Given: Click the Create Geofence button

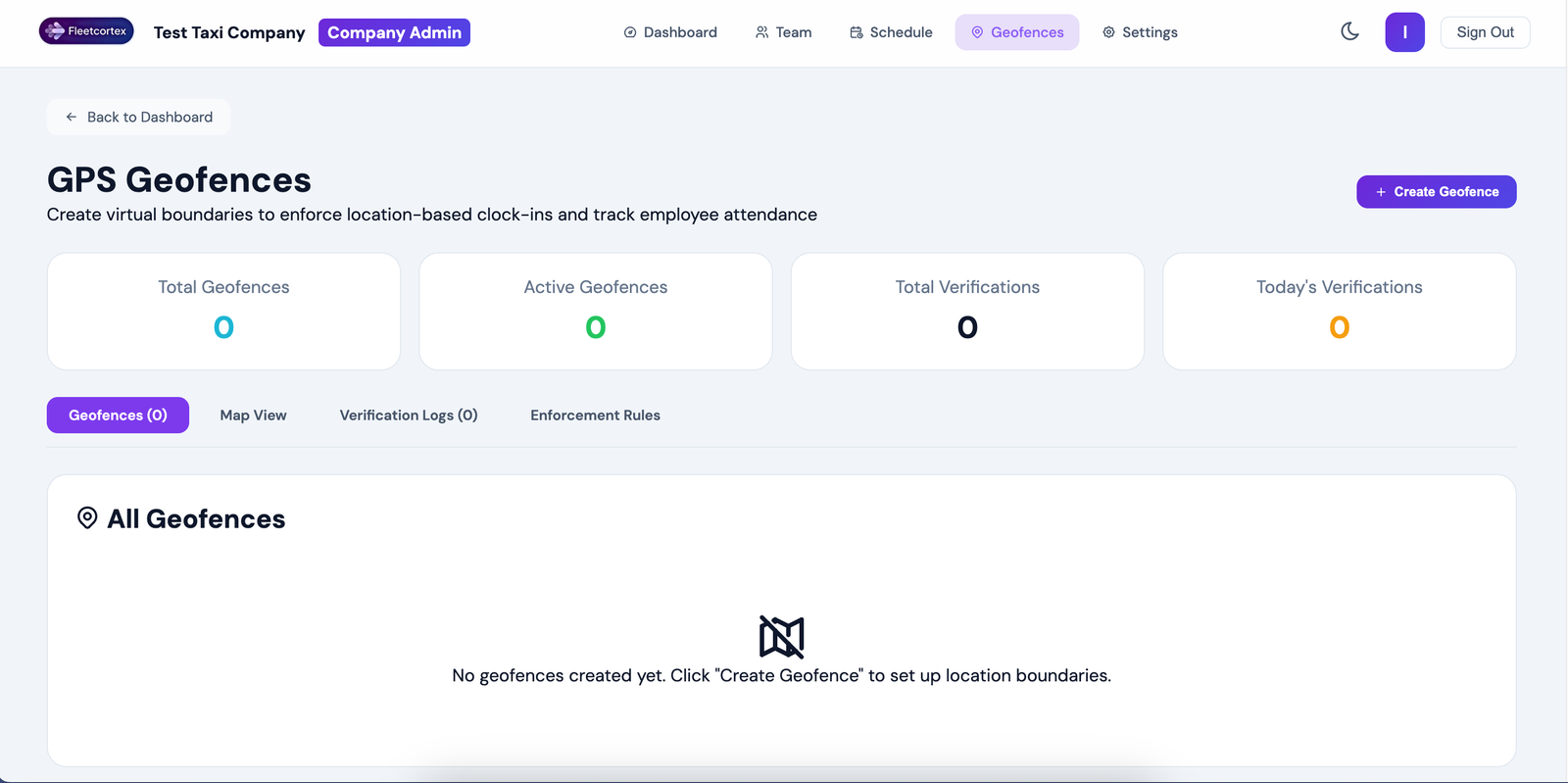Looking at the screenshot, I should pos(1436,192).
